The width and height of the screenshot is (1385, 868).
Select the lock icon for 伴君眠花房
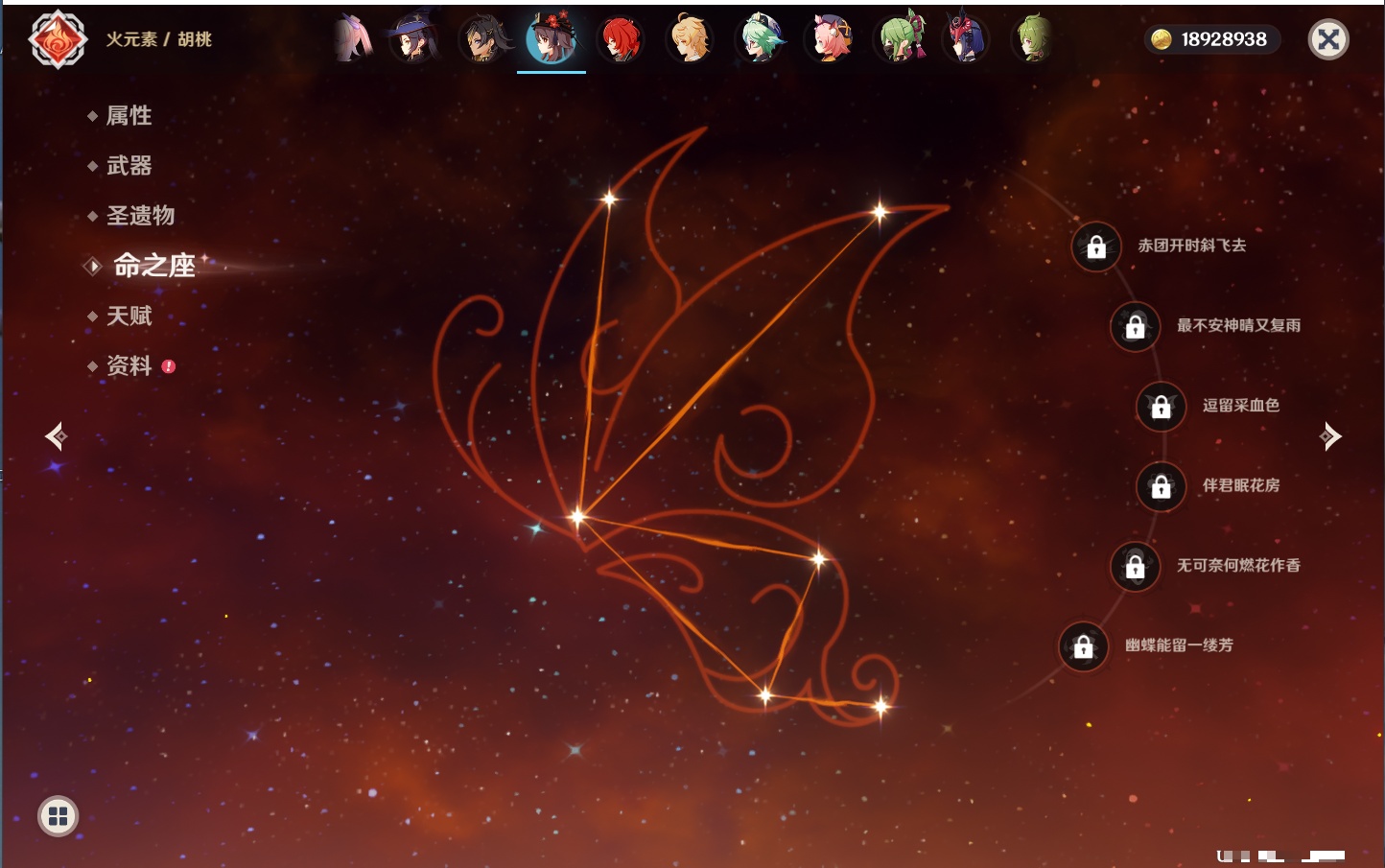click(x=1161, y=486)
